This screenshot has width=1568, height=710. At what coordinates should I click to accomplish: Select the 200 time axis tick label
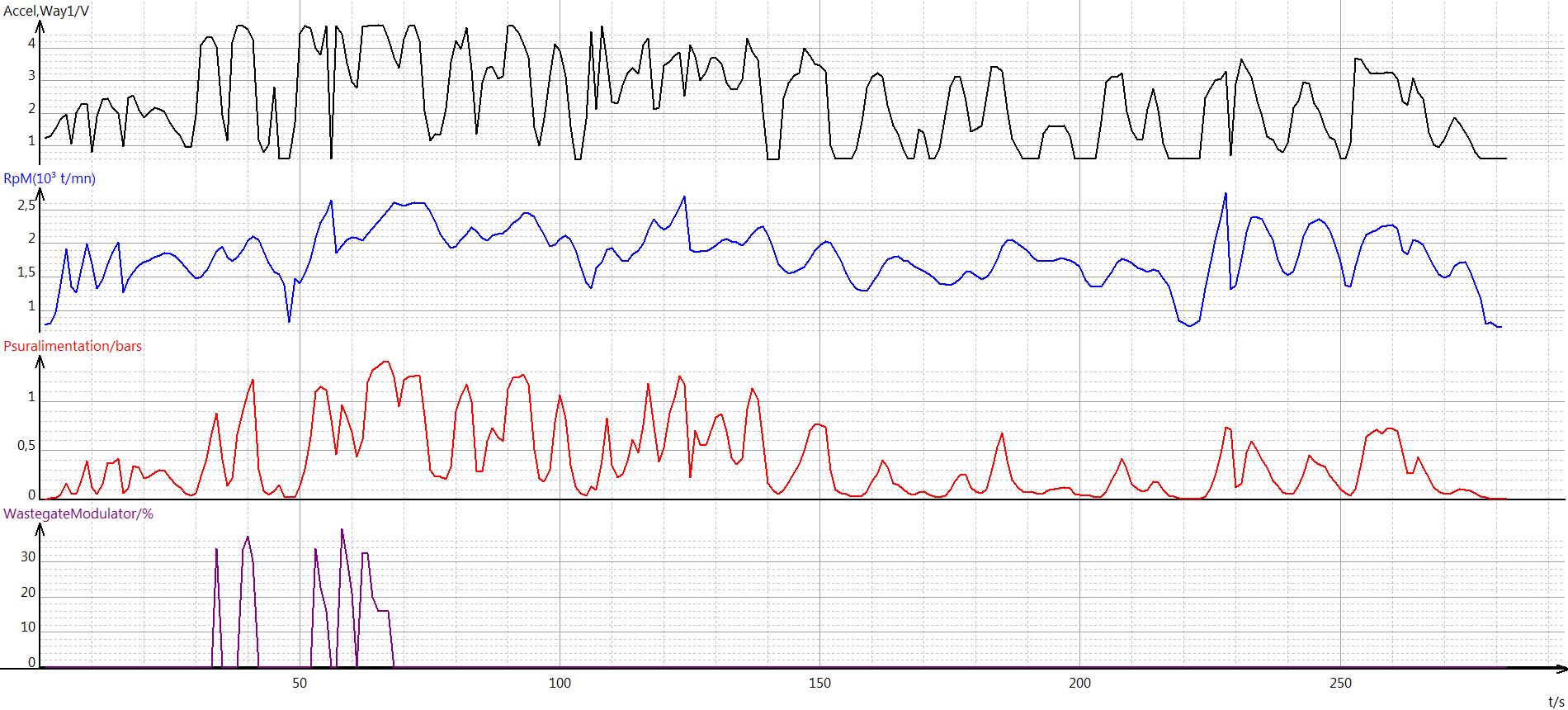[x=1079, y=683]
